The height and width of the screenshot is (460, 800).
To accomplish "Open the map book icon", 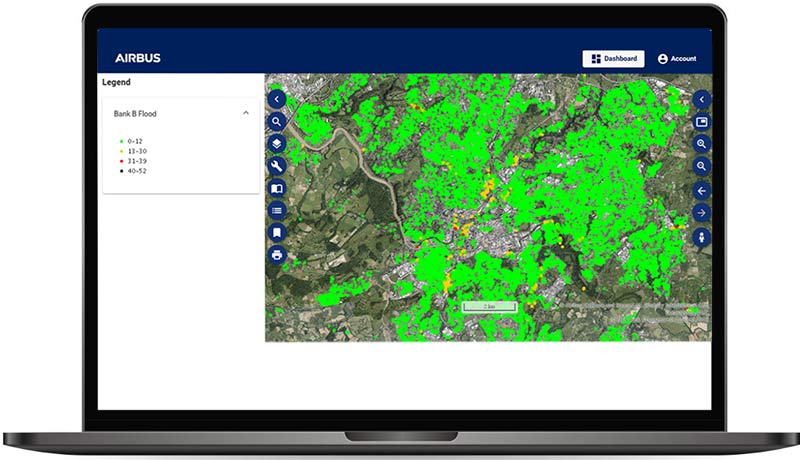I will (277, 188).
